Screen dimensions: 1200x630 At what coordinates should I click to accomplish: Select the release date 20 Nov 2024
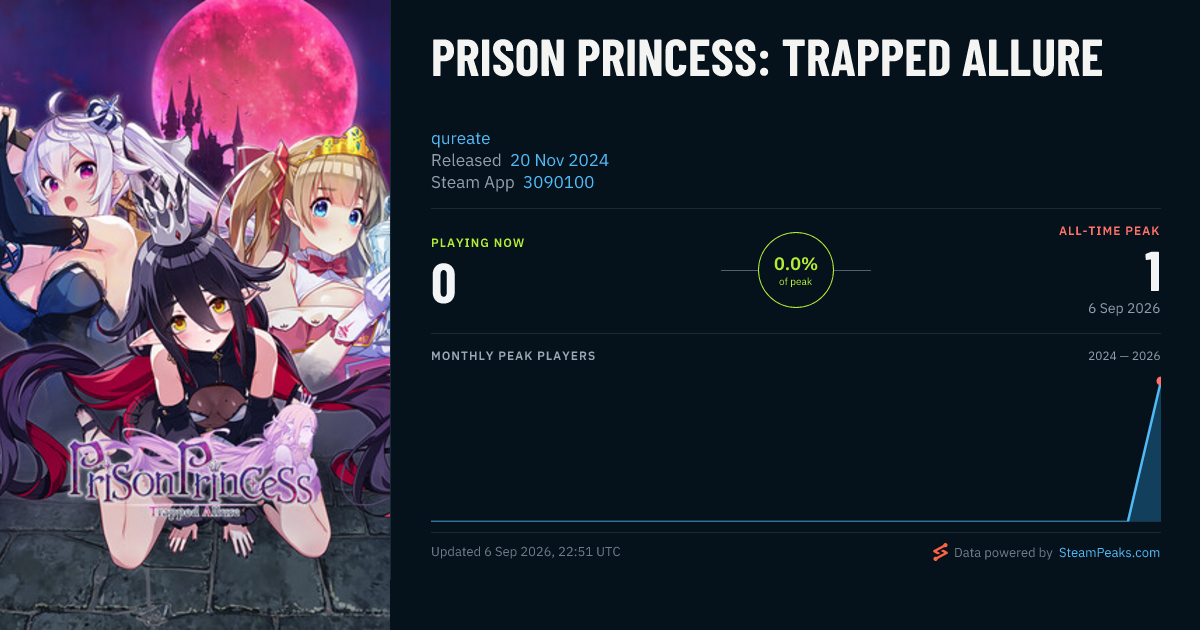tap(559, 160)
